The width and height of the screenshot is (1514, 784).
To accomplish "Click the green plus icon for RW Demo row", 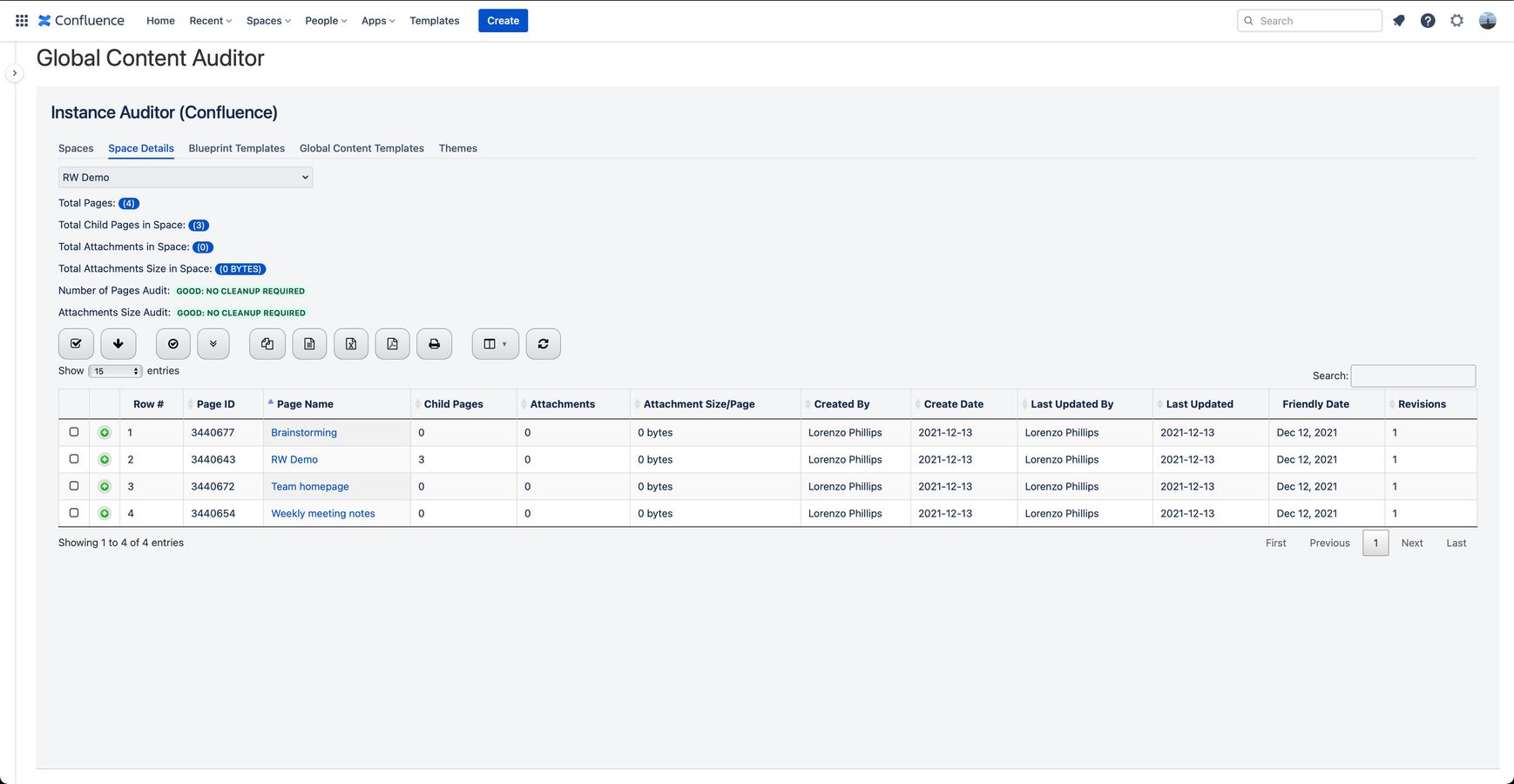I will [x=105, y=459].
